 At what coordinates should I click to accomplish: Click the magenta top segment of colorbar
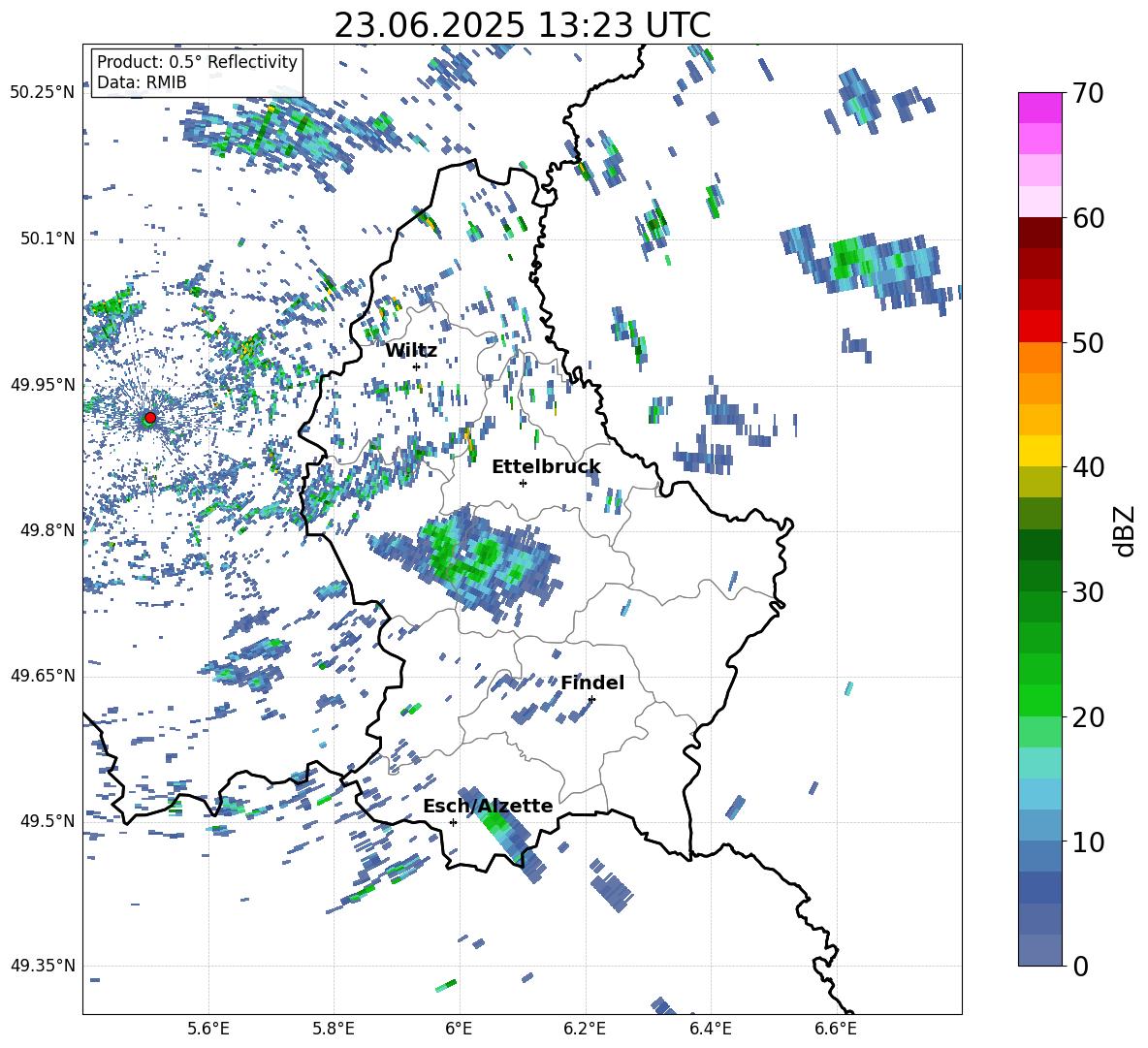click(1039, 108)
